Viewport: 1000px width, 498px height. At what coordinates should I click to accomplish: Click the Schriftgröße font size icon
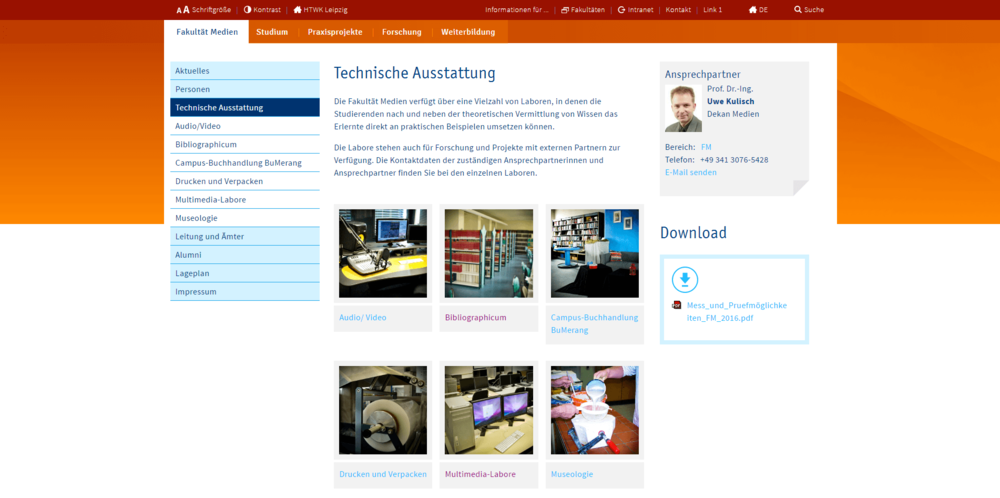183,10
